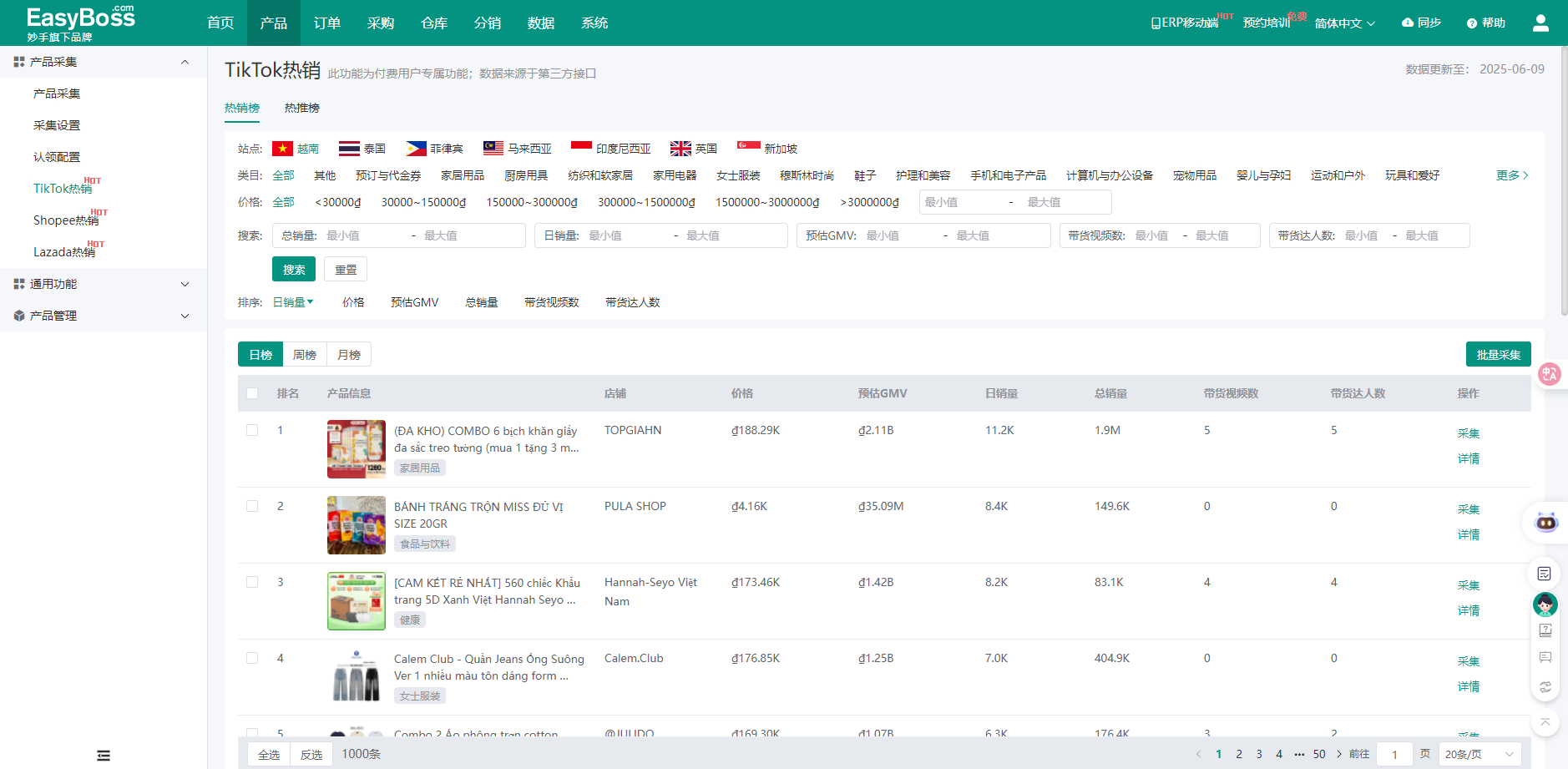The width and height of the screenshot is (1568, 769).
Task: Click 总销量 minimum value input
Action: coord(364,235)
